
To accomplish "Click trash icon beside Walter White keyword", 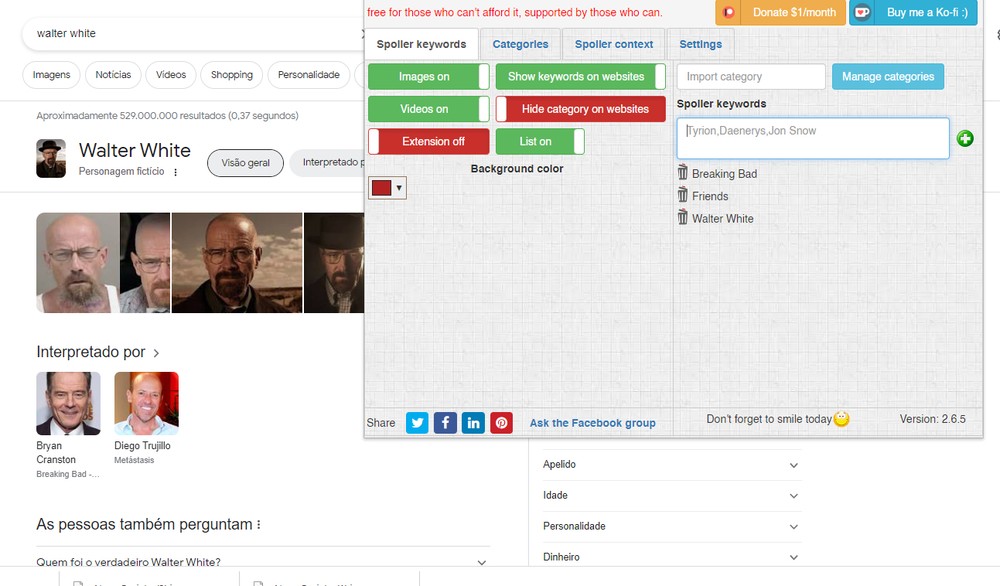I will [x=682, y=217].
